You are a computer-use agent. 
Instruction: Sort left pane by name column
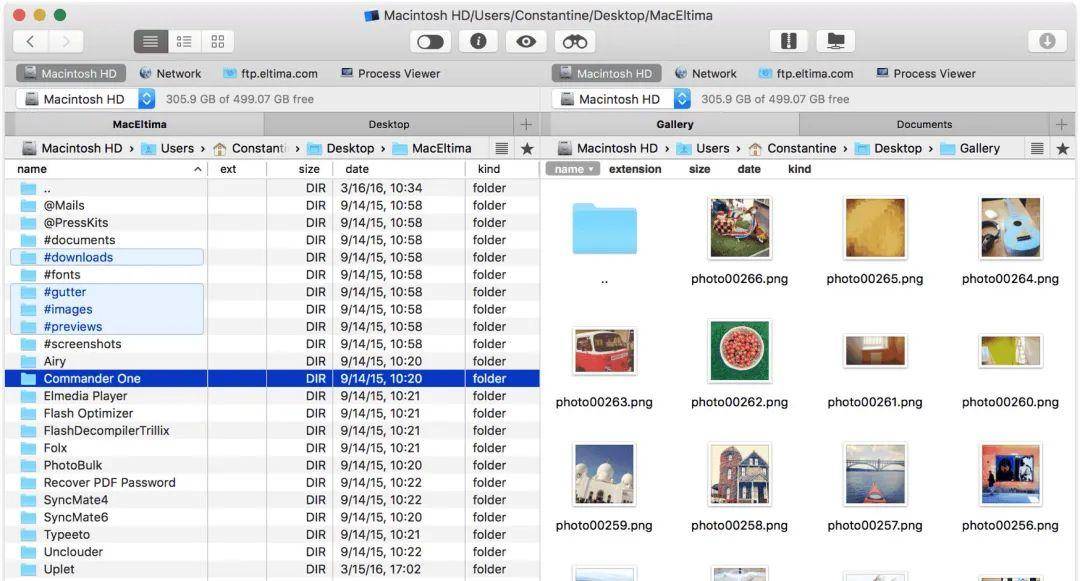coord(107,169)
